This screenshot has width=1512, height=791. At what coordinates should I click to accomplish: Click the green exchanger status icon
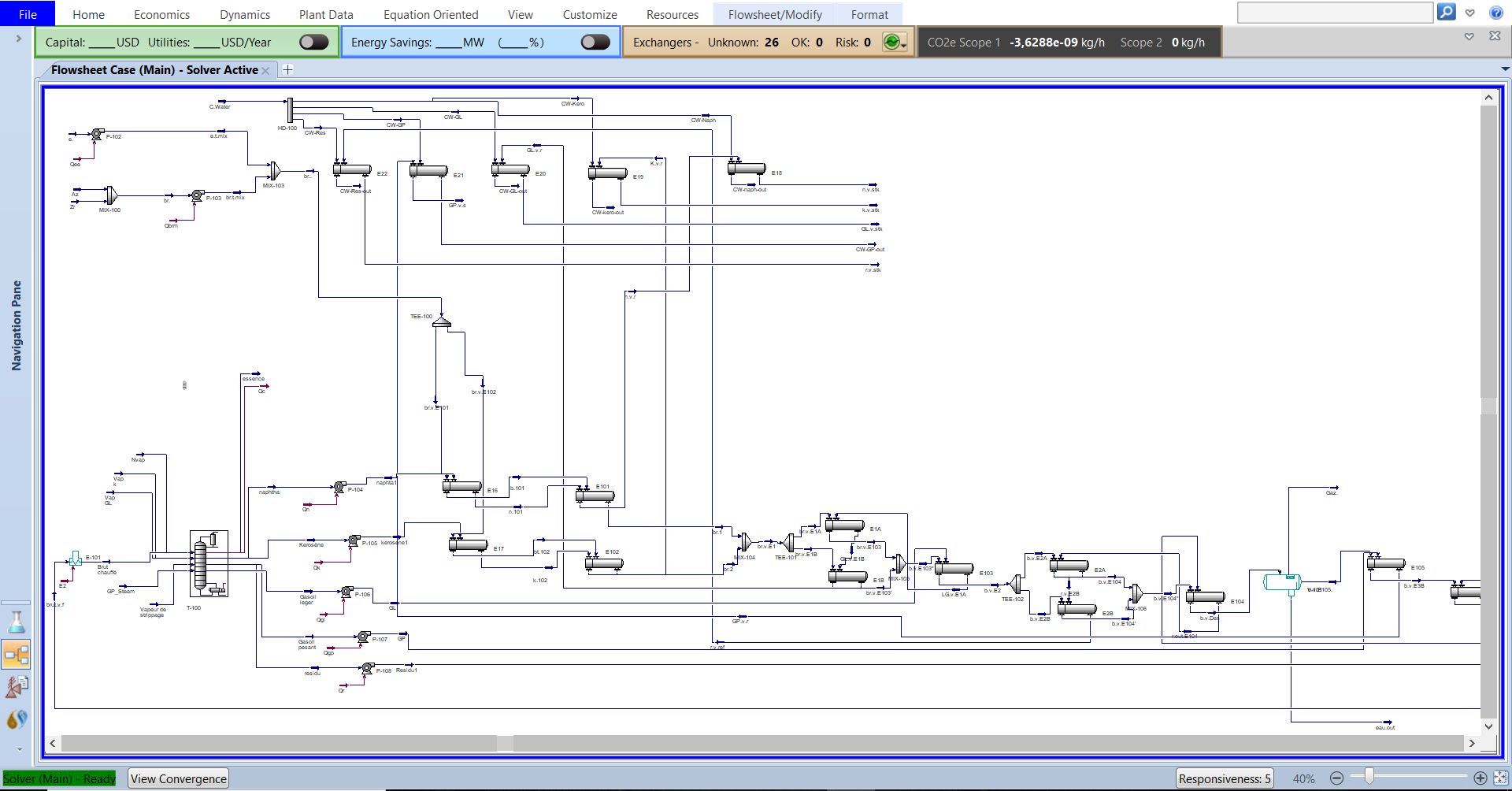click(891, 42)
